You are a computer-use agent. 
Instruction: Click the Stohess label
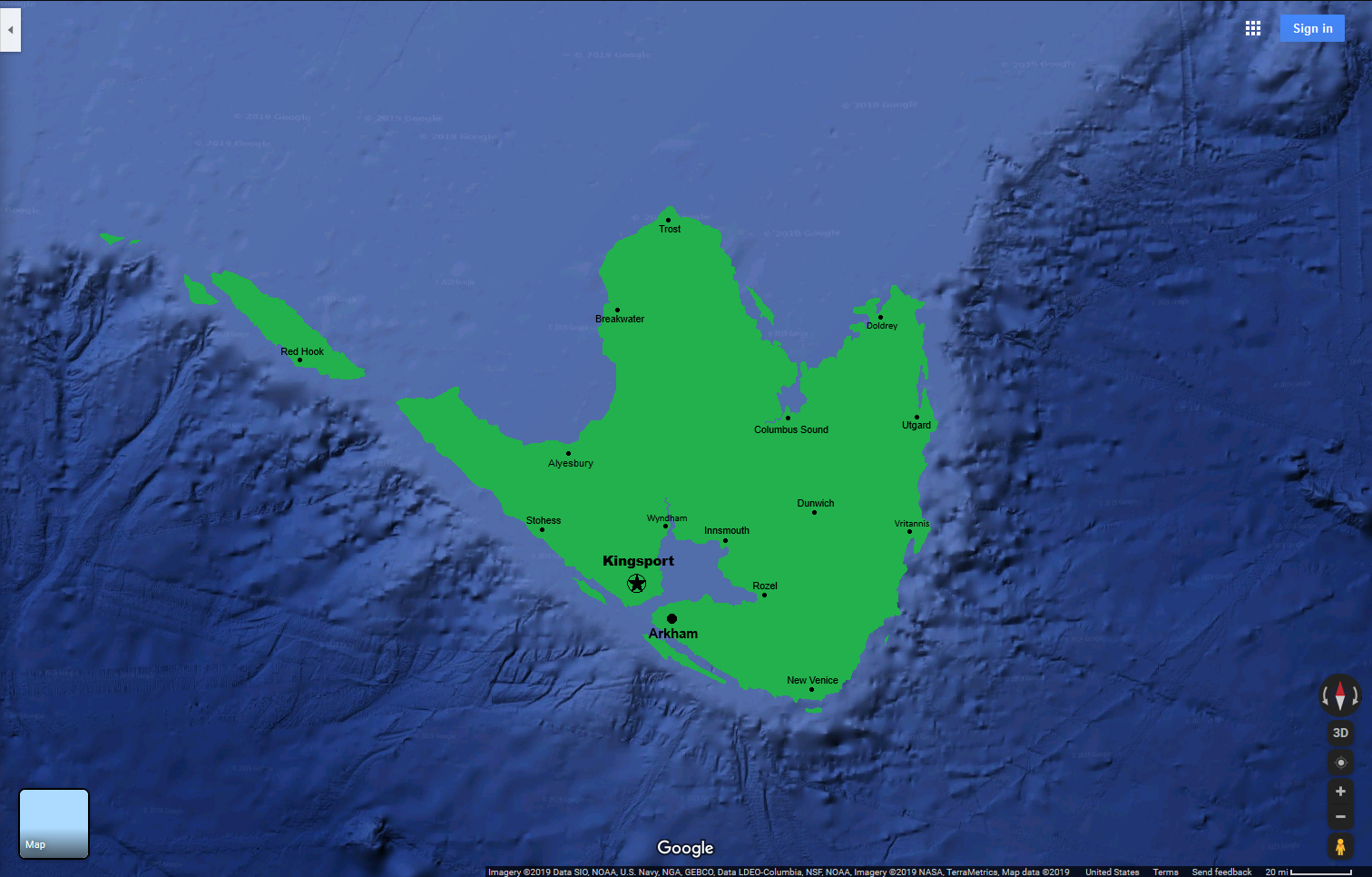point(544,520)
